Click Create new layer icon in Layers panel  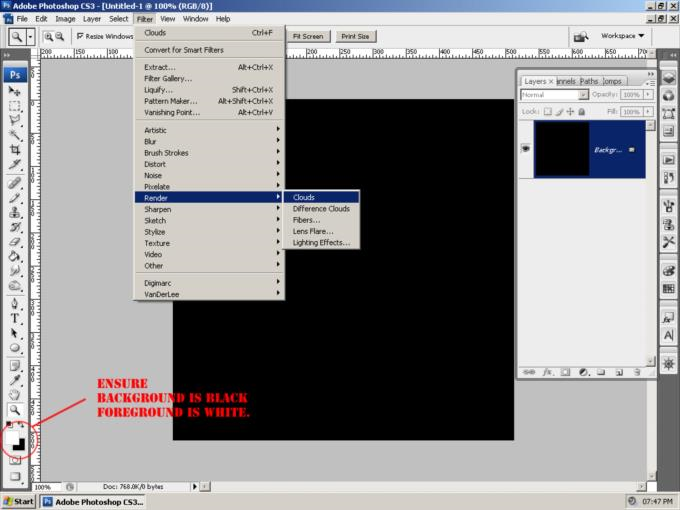(619, 372)
